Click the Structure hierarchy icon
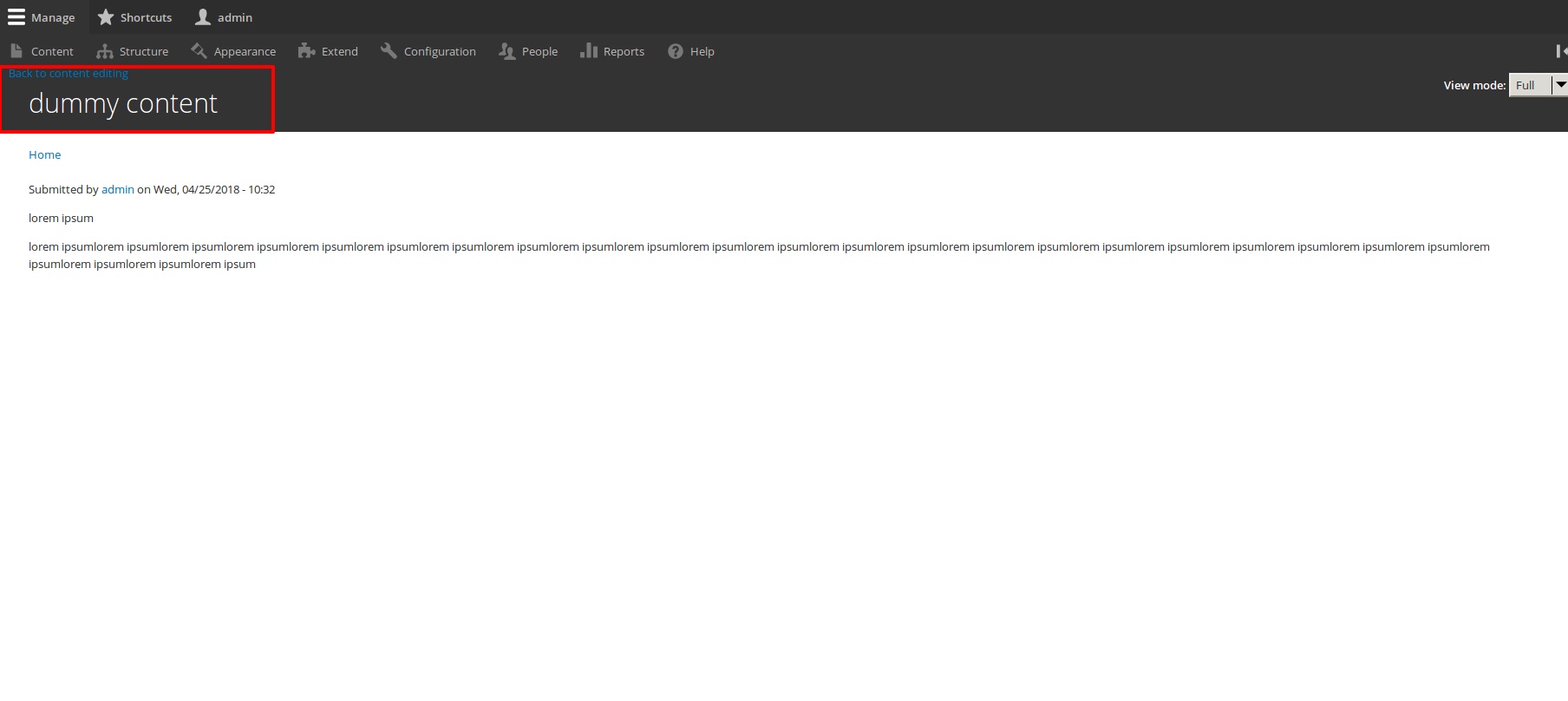The width and height of the screenshot is (1568, 701). point(105,51)
